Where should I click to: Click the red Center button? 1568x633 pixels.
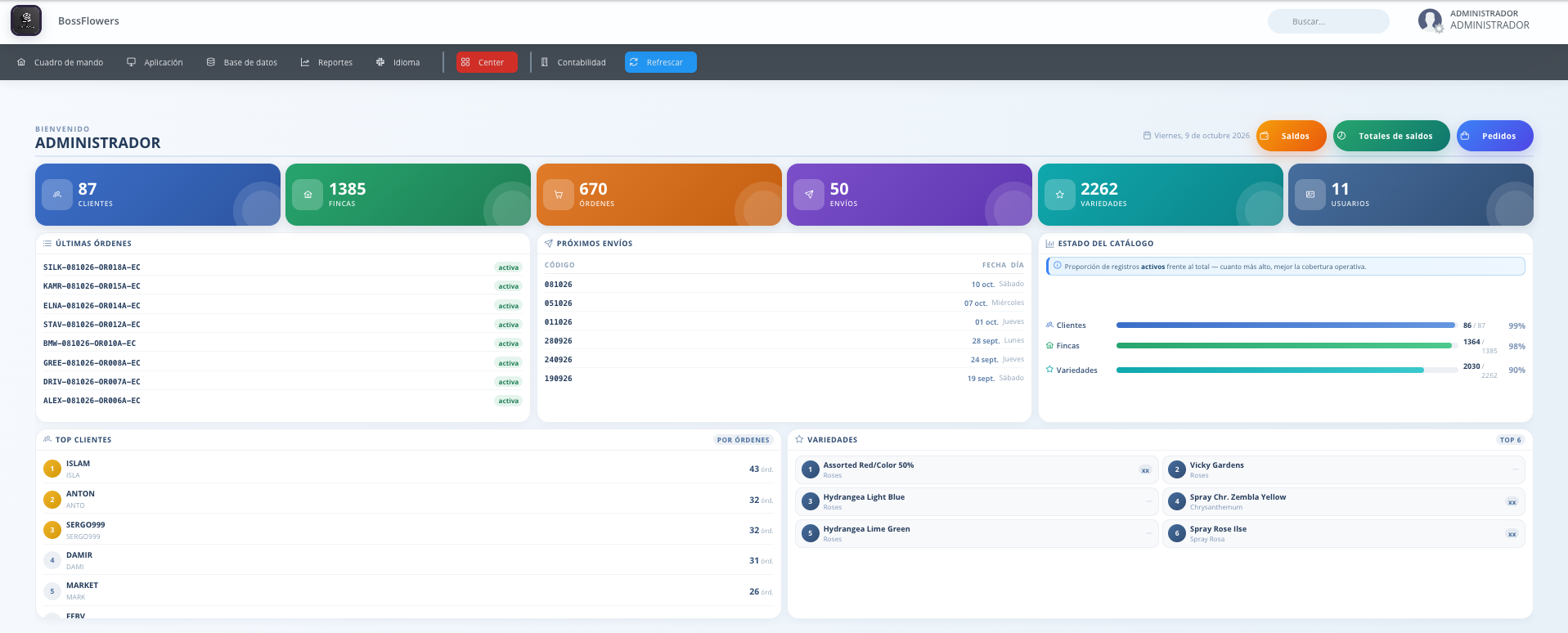487,62
